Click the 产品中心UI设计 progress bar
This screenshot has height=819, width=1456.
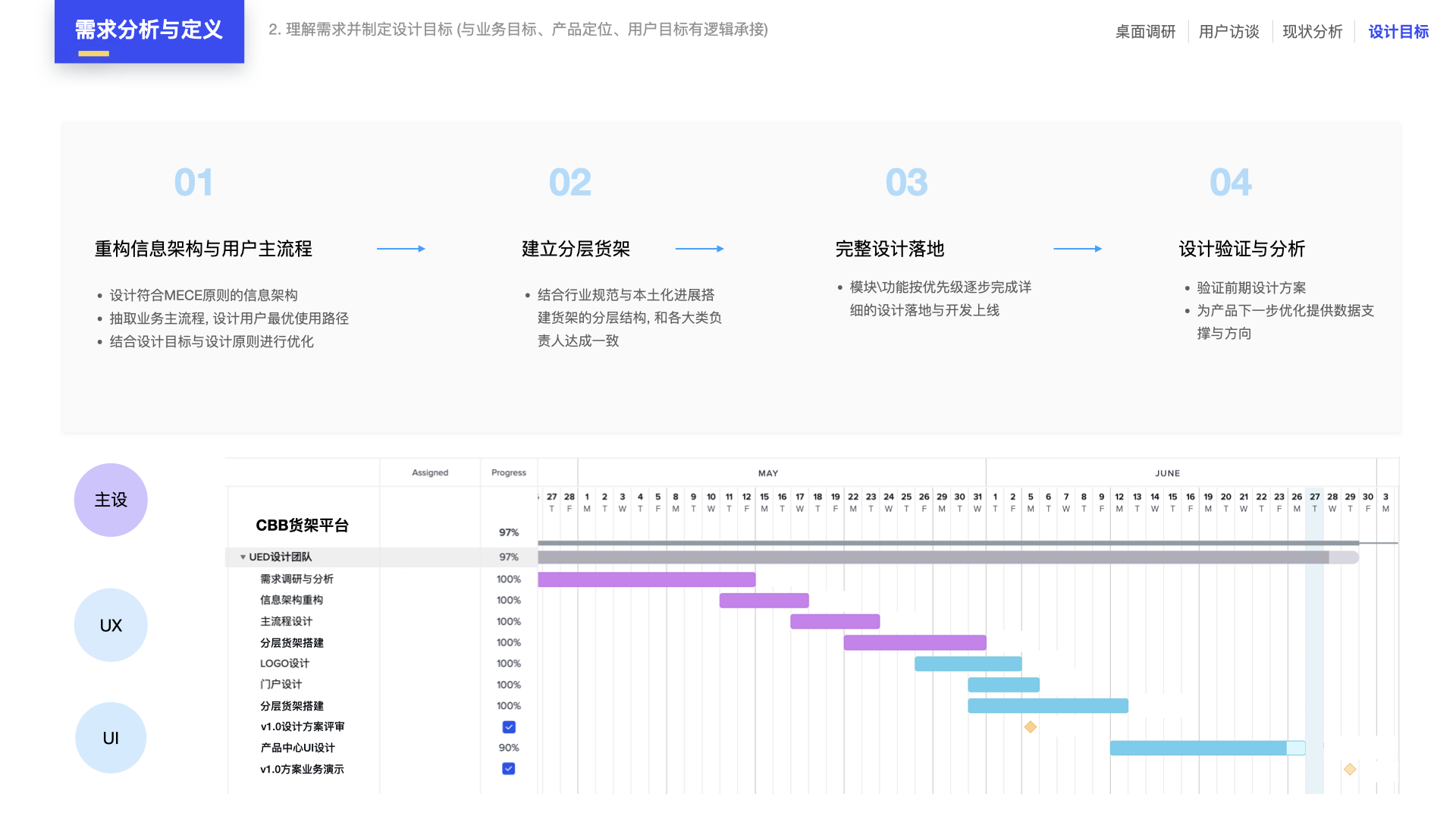click(1208, 748)
